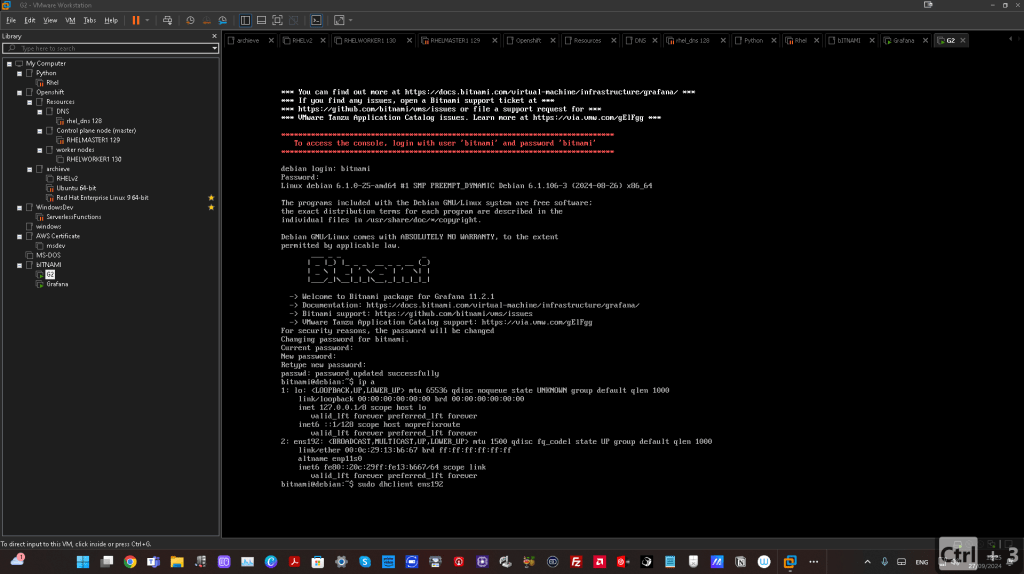Open the VM menu
Image resolution: width=1024 pixels, height=574 pixels.
(x=70, y=20)
